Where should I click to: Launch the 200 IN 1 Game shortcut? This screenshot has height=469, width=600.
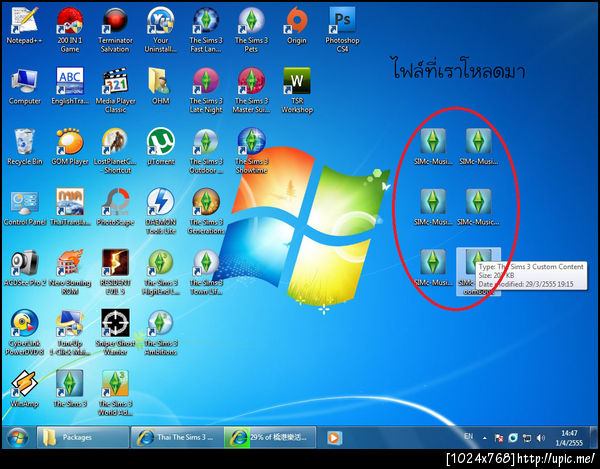pos(70,30)
